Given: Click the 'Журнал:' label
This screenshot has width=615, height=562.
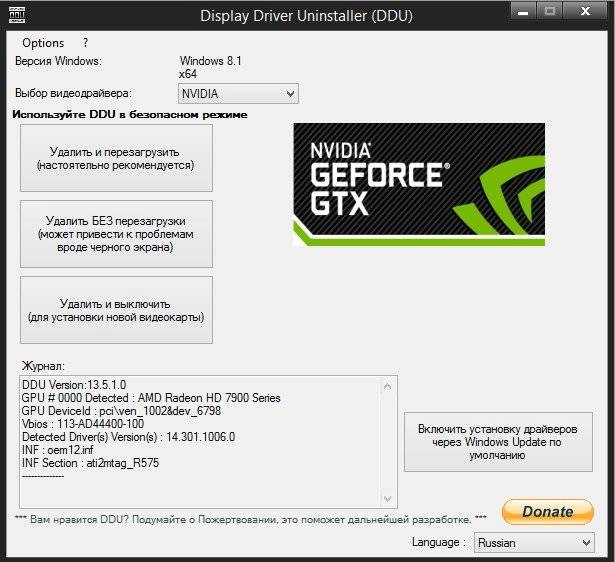Looking at the screenshot, I should click(43, 366).
